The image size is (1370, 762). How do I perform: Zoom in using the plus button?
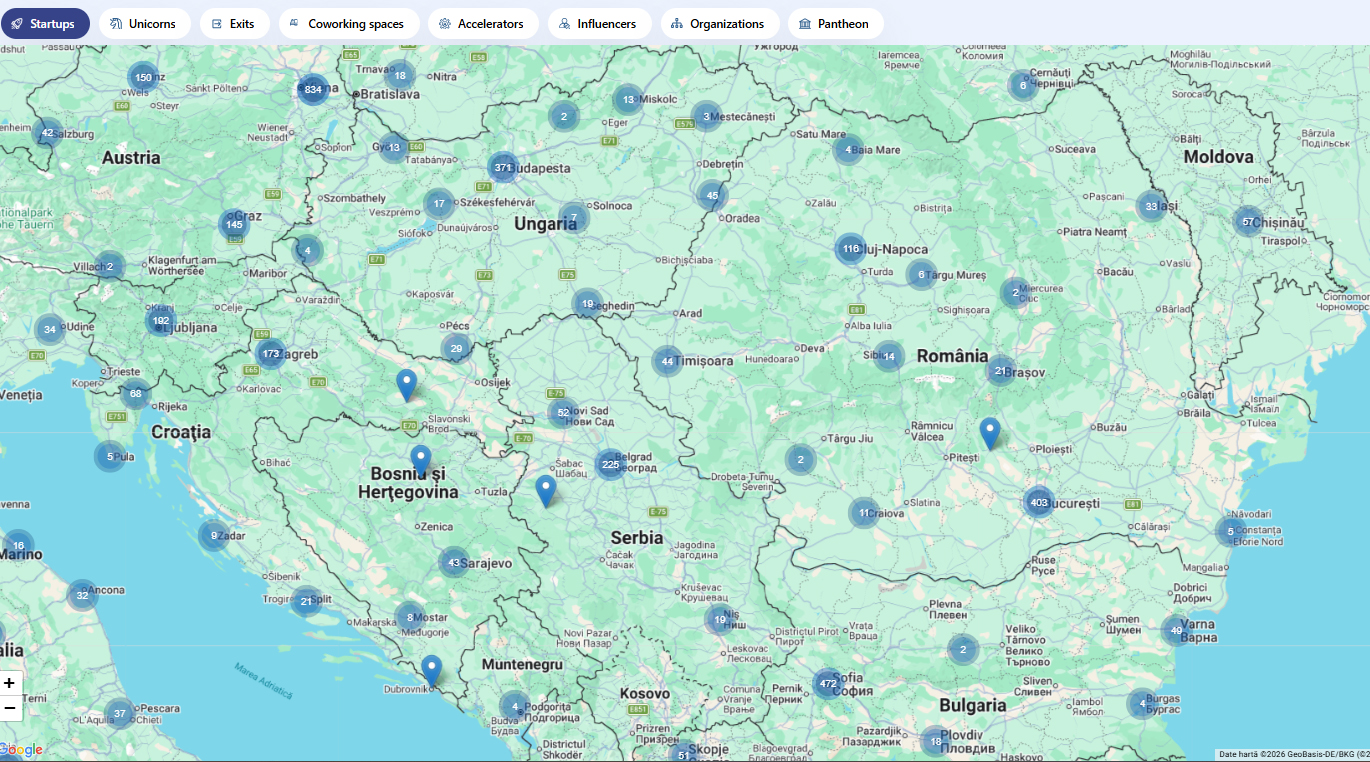coord(10,683)
